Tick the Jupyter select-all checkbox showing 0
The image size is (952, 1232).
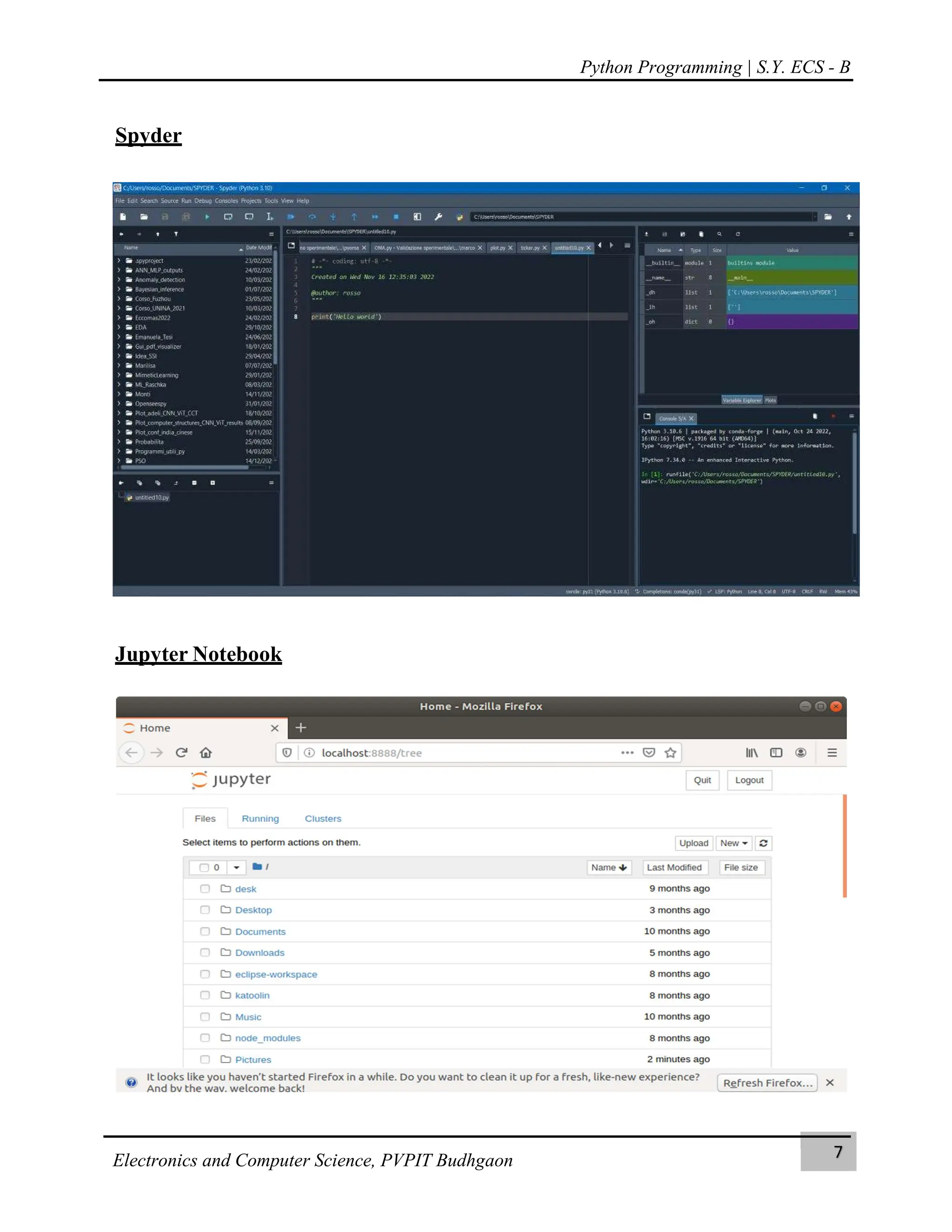[204, 868]
